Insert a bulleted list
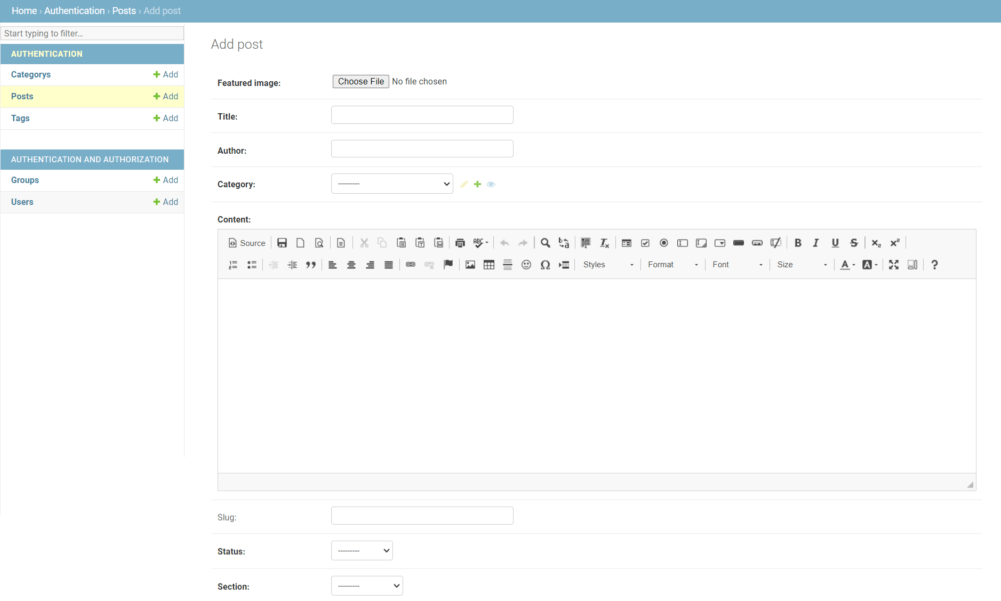Screen dimensions: 1001x601 [252, 264]
